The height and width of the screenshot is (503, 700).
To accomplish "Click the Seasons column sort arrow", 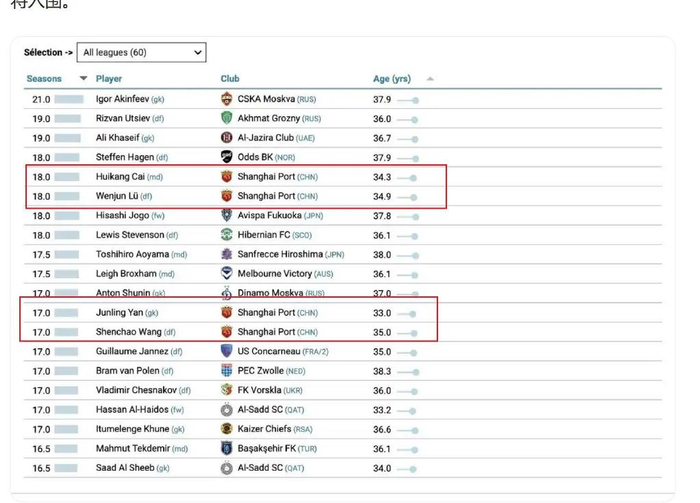I will coord(84,79).
